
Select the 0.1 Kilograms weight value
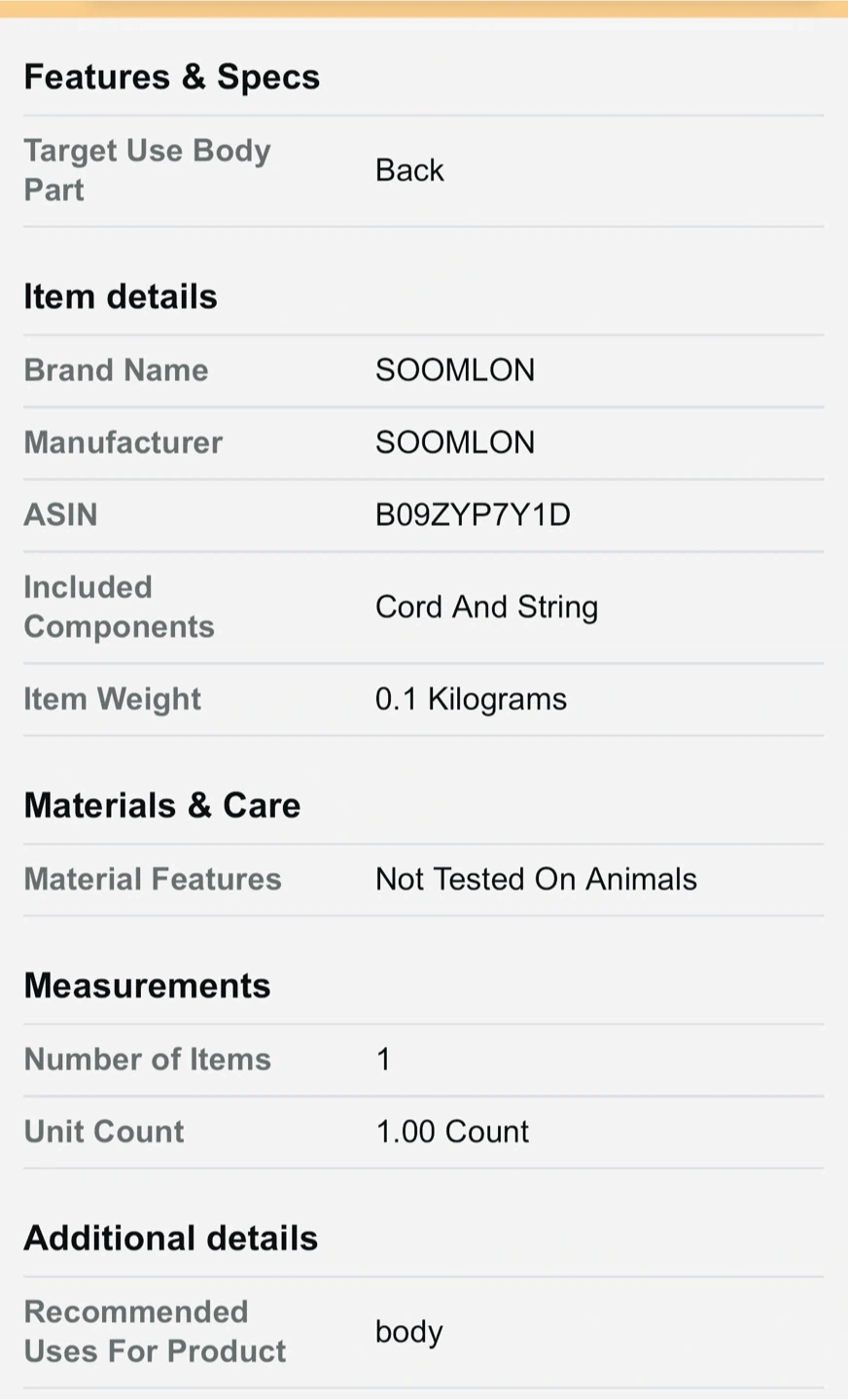(471, 699)
